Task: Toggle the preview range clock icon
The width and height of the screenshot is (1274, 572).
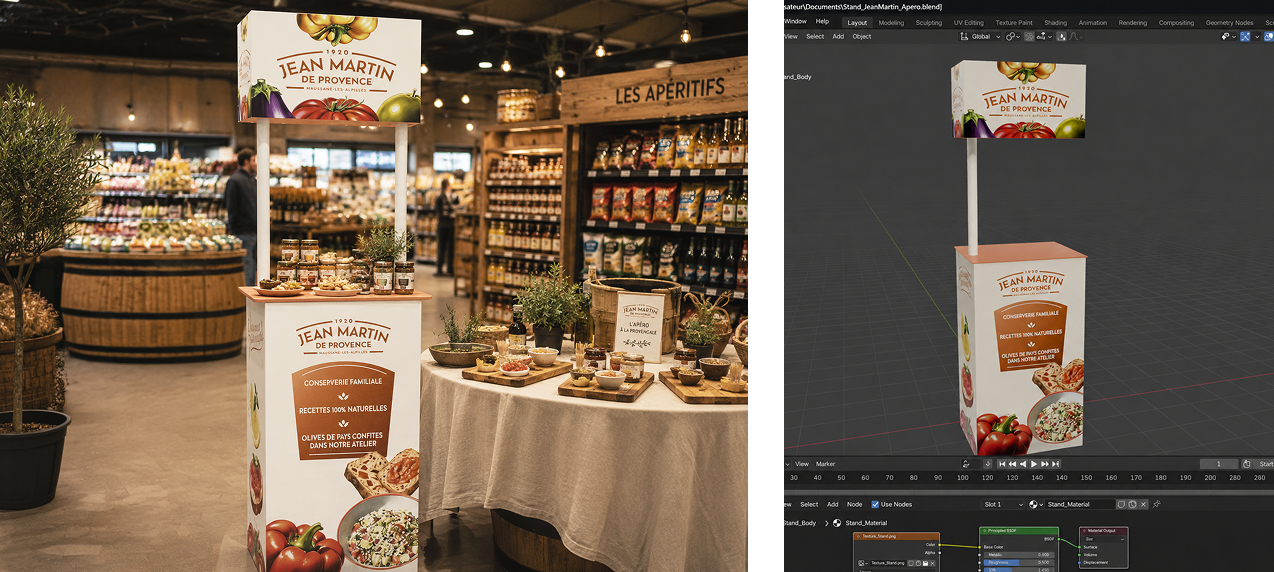Action: point(1247,464)
